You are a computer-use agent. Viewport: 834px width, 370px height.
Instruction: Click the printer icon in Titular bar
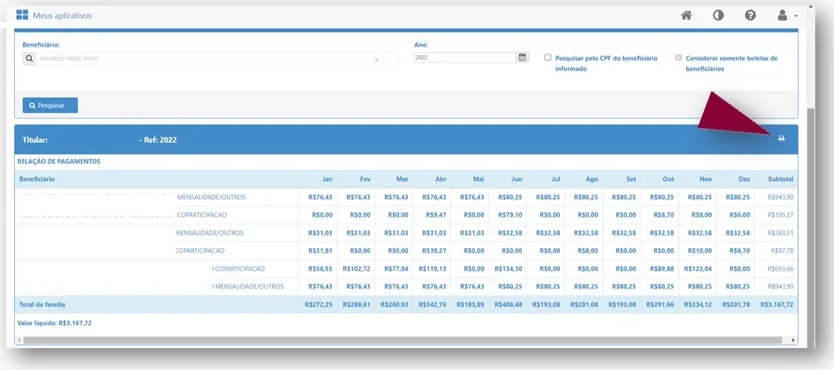(x=781, y=139)
